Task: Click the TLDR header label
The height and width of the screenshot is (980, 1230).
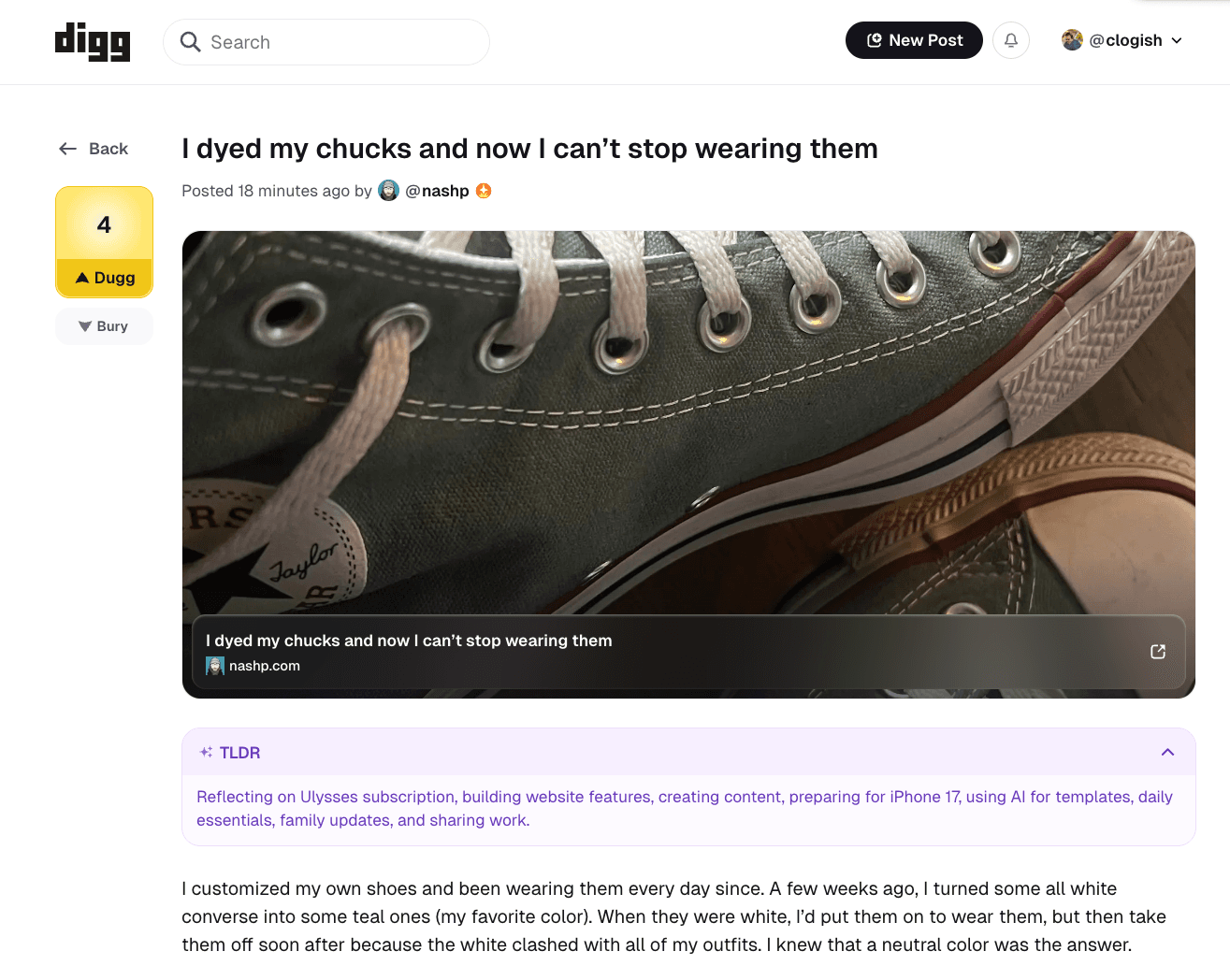Action: [239, 753]
